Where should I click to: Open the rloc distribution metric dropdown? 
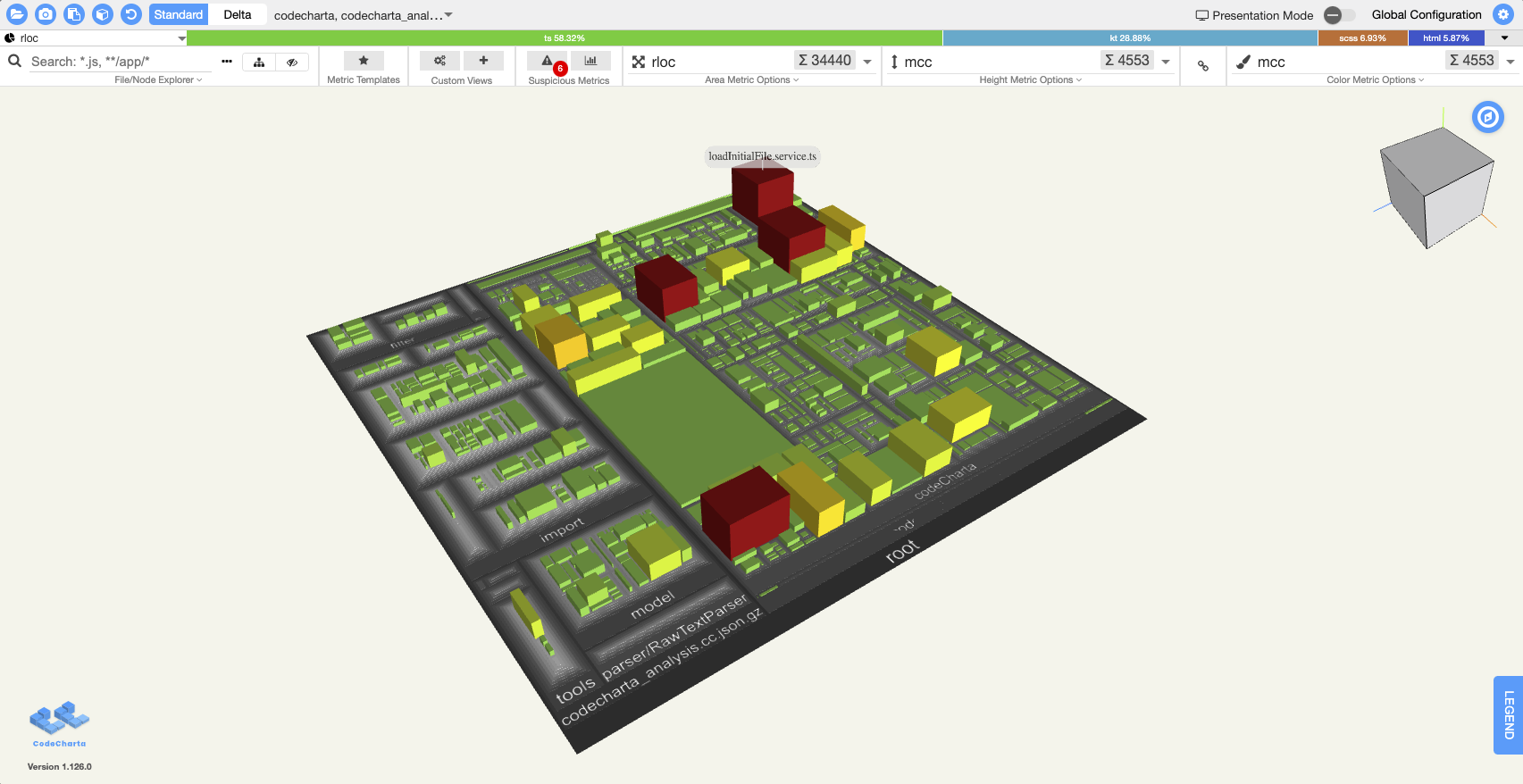point(95,38)
